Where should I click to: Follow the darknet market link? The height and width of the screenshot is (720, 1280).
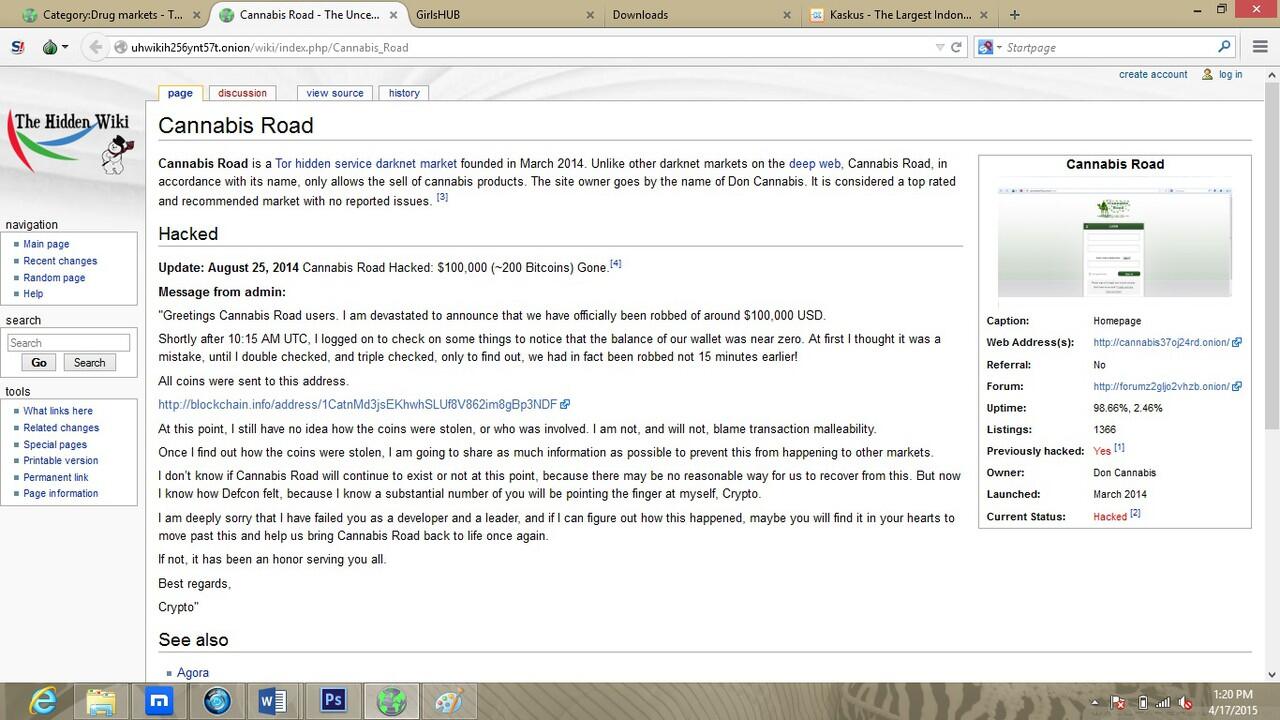tap(416, 164)
